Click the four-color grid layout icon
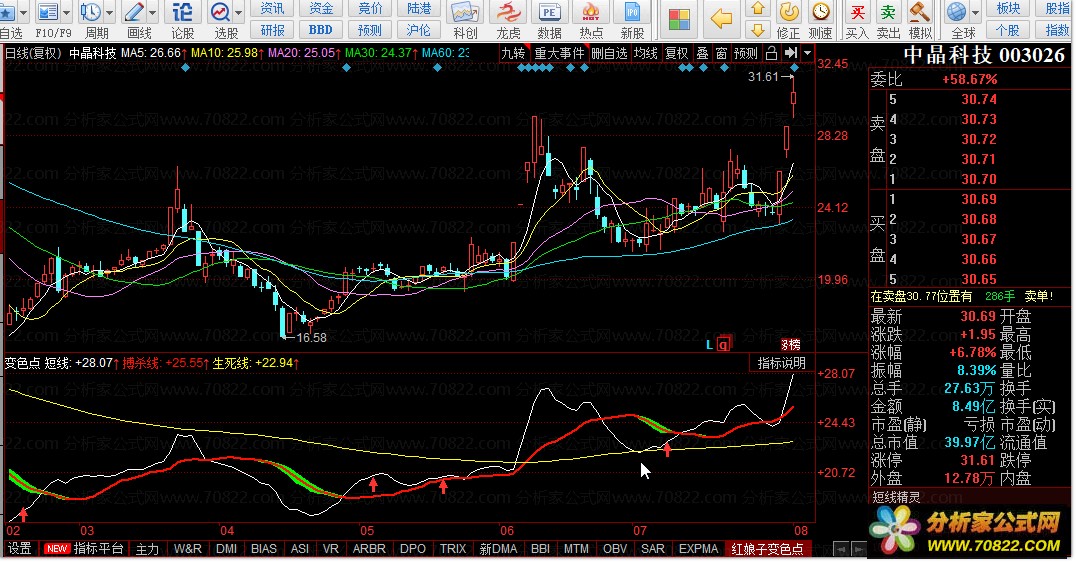The width and height of the screenshot is (1077, 562). 679,19
